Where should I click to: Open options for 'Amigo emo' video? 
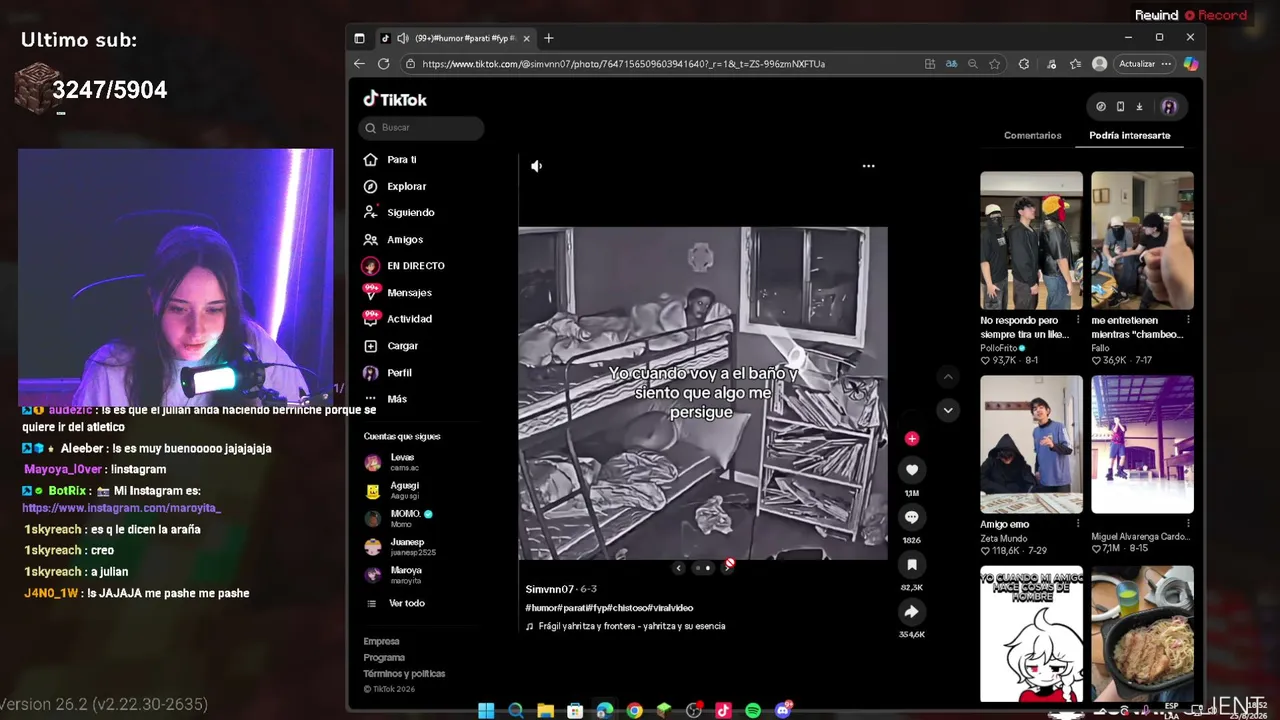pyautogui.click(x=1077, y=523)
